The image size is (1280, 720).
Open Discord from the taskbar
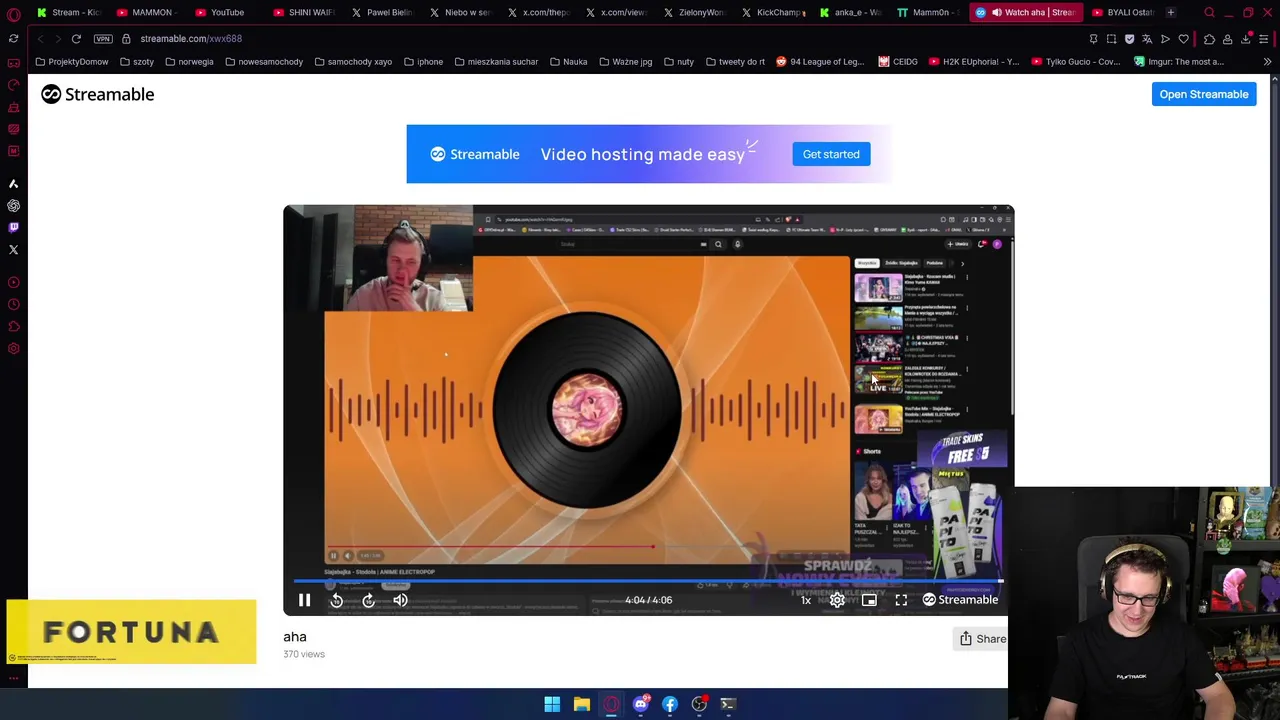pyautogui.click(x=640, y=704)
